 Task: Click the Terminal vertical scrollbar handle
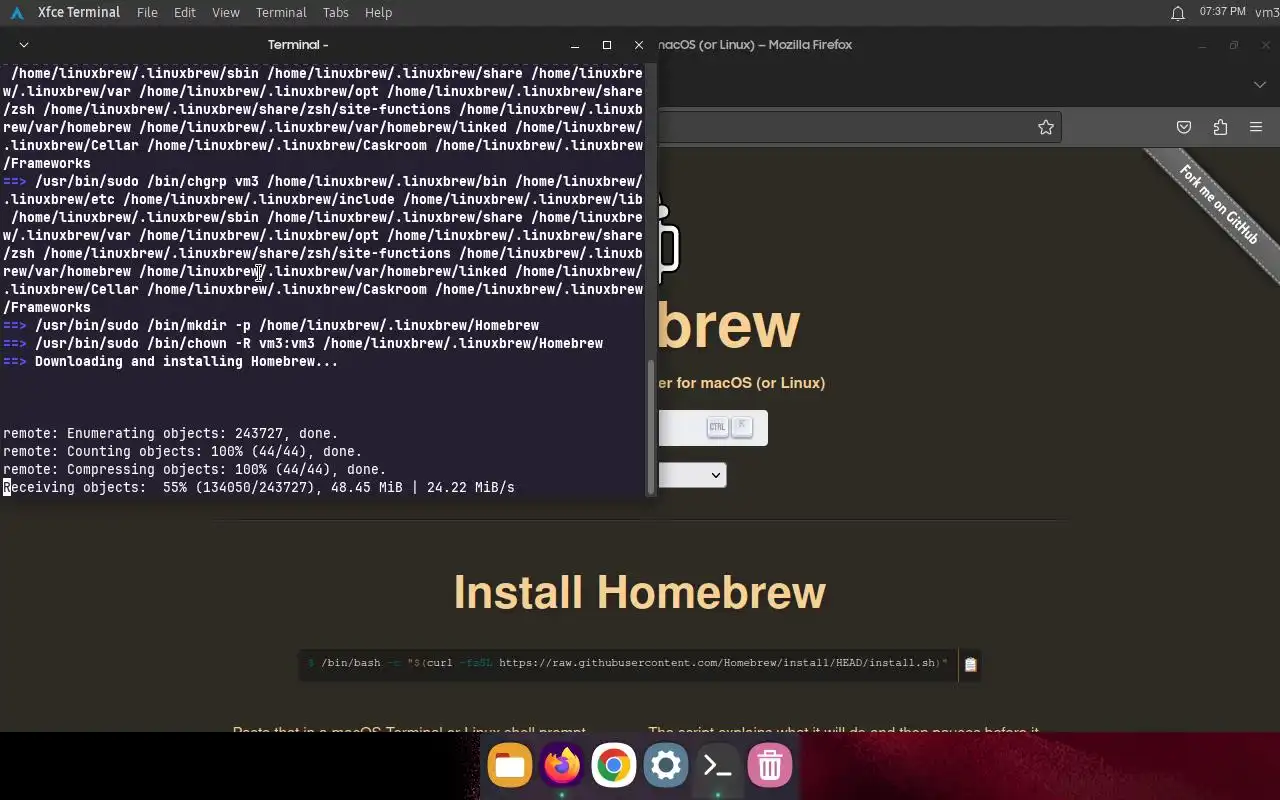pos(652,427)
